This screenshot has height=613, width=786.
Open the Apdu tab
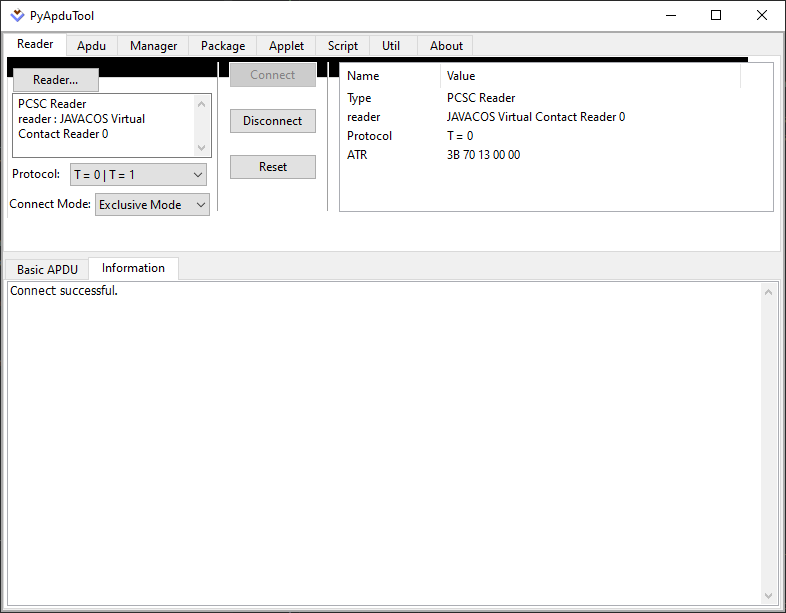[x=92, y=46]
